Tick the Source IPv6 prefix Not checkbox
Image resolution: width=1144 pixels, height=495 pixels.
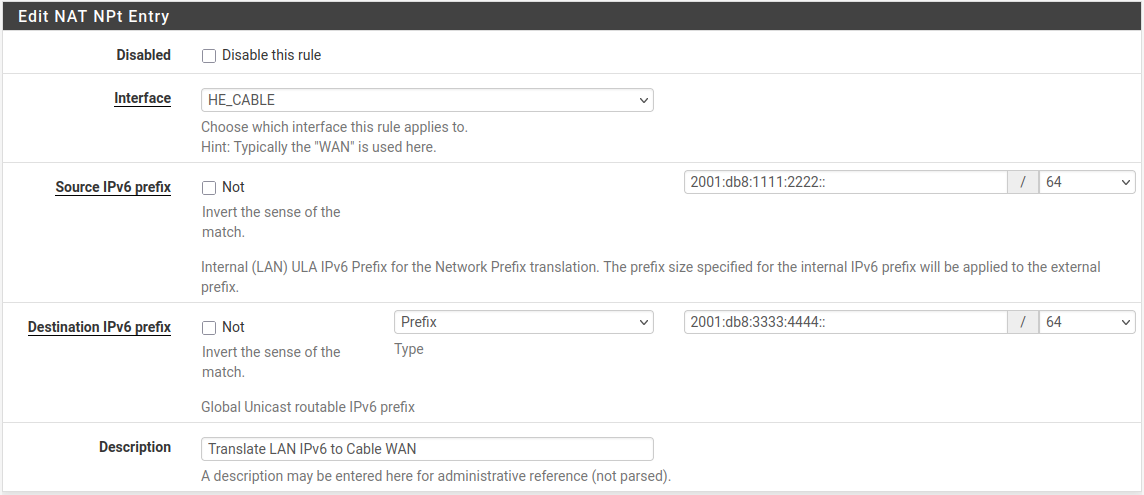(x=209, y=188)
